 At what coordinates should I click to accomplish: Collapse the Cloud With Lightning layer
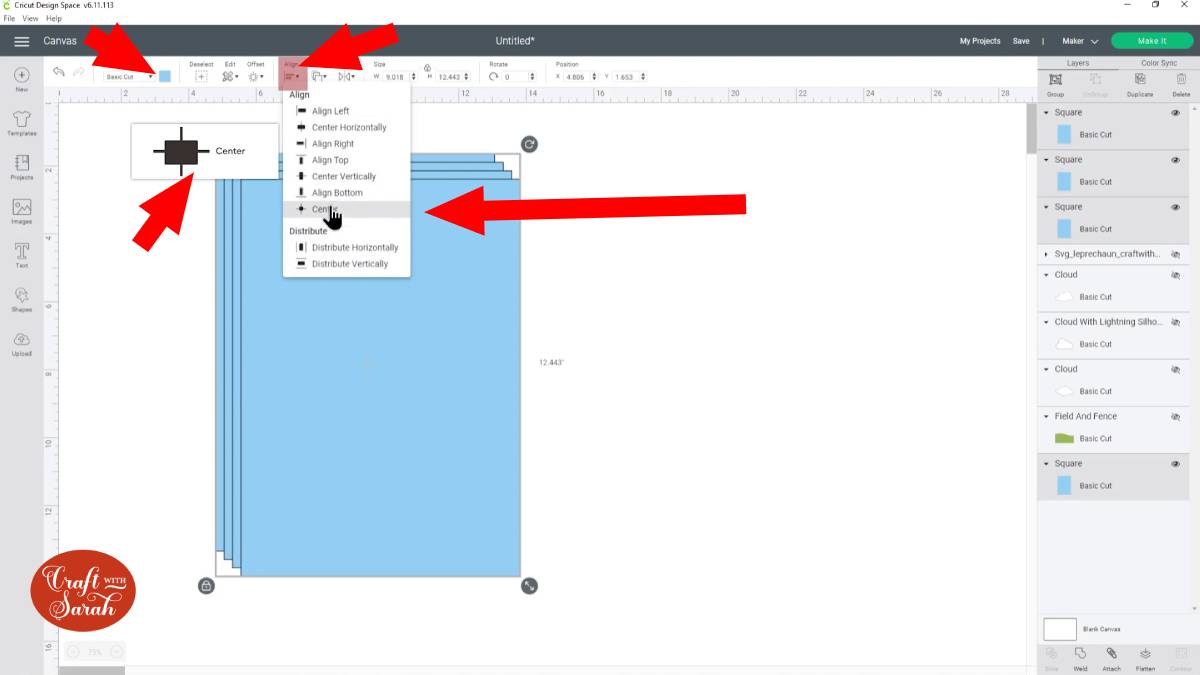pos(1046,322)
